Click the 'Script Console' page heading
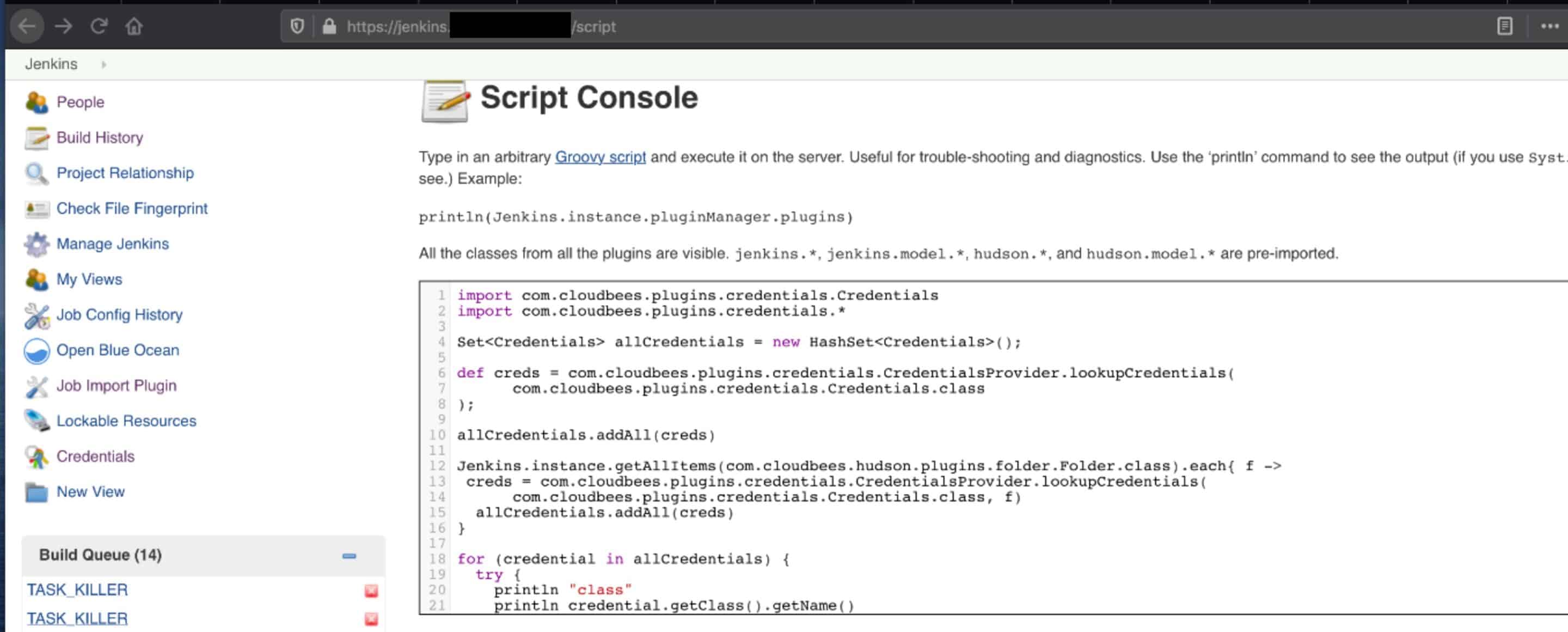The image size is (1568, 632). tap(589, 98)
